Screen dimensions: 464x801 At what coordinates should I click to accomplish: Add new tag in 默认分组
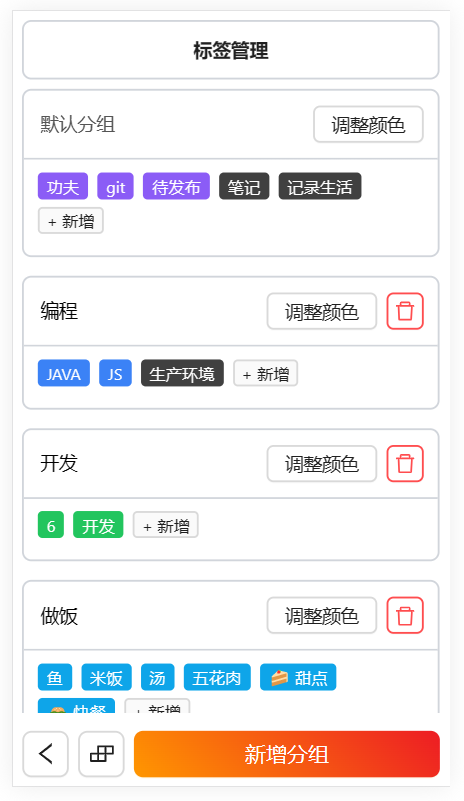pyautogui.click(x=71, y=221)
